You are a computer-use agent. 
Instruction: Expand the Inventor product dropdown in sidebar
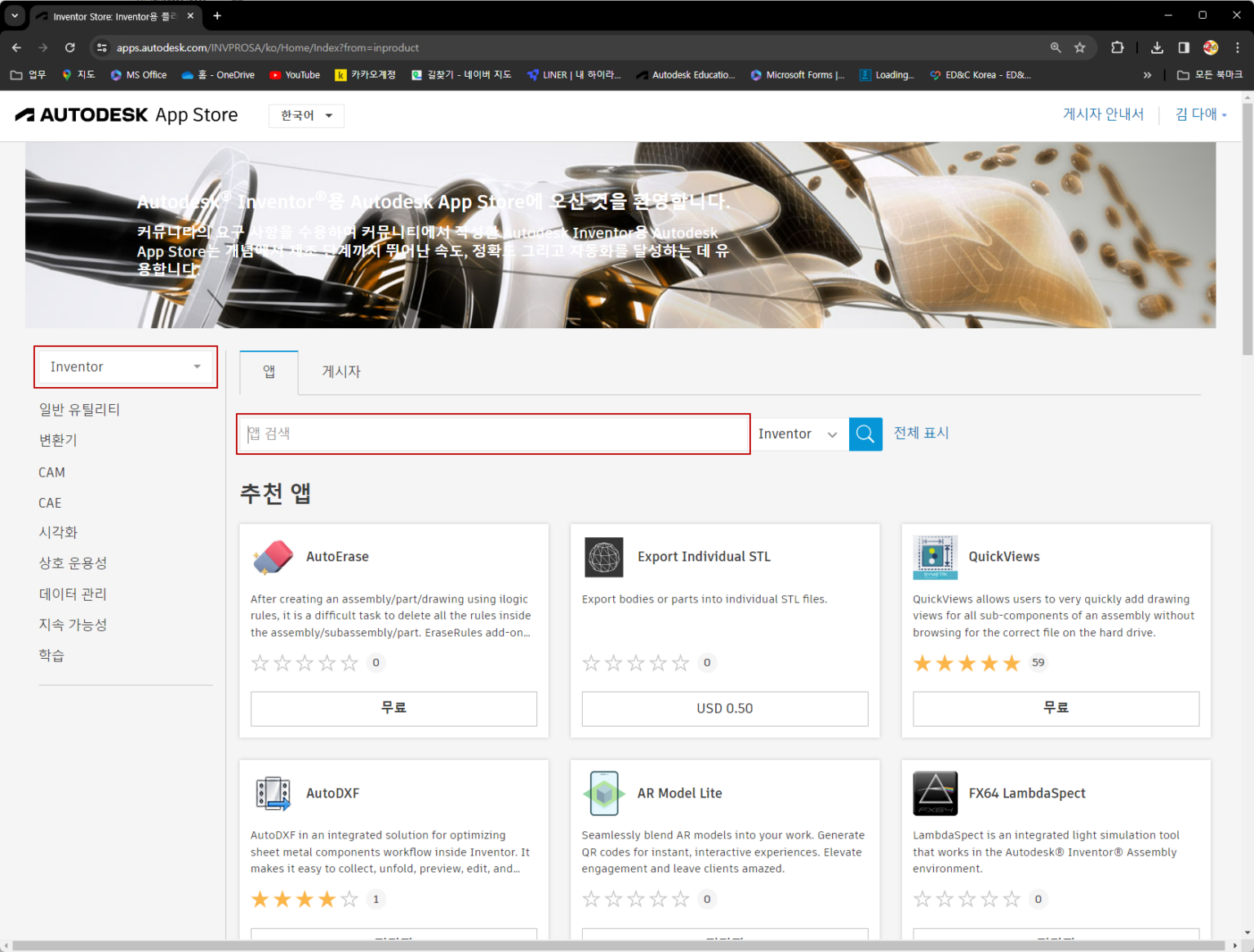pyautogui.click(x=126, y=367)
